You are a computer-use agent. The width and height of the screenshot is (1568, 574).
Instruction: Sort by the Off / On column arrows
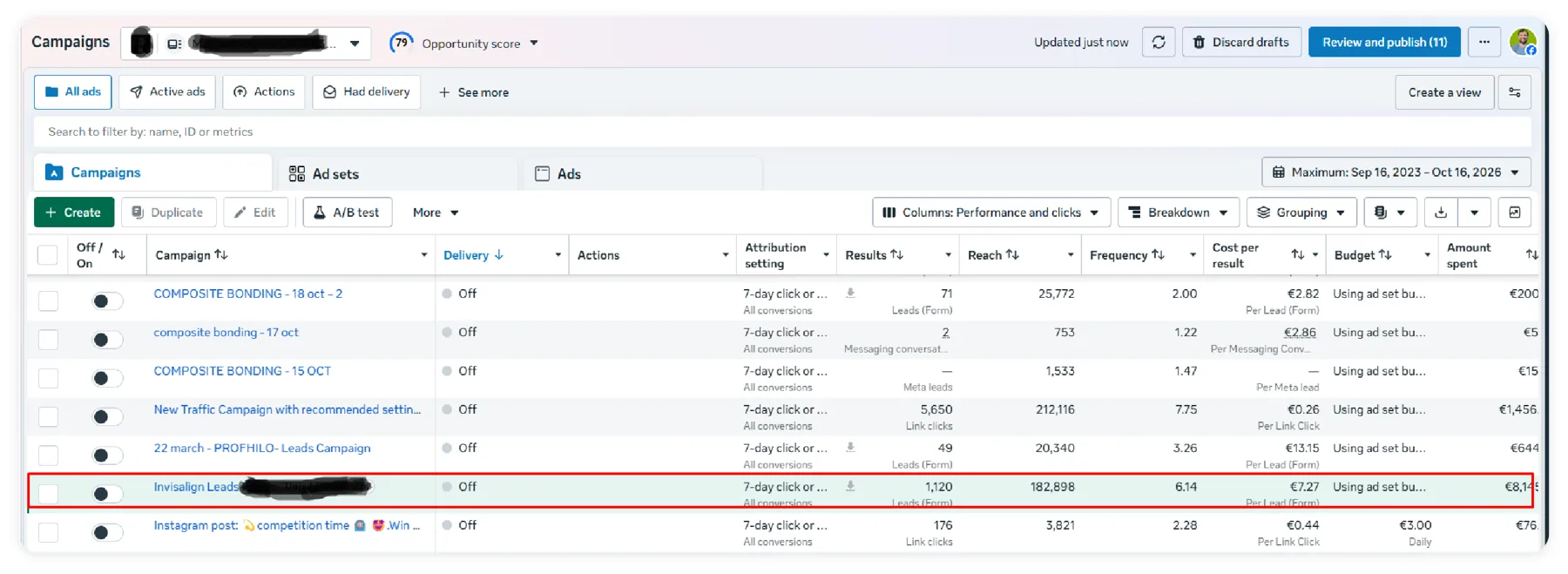119,254
